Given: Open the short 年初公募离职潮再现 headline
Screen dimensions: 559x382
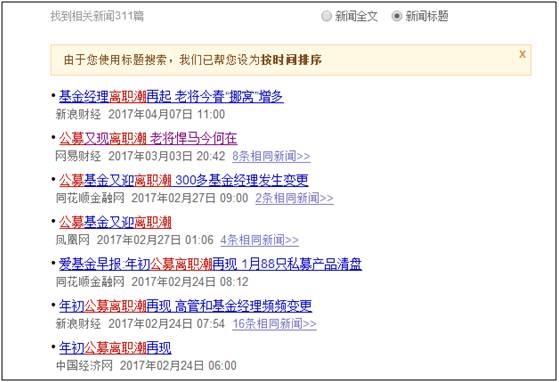Looking at the screenshot, I should point(115,348).
